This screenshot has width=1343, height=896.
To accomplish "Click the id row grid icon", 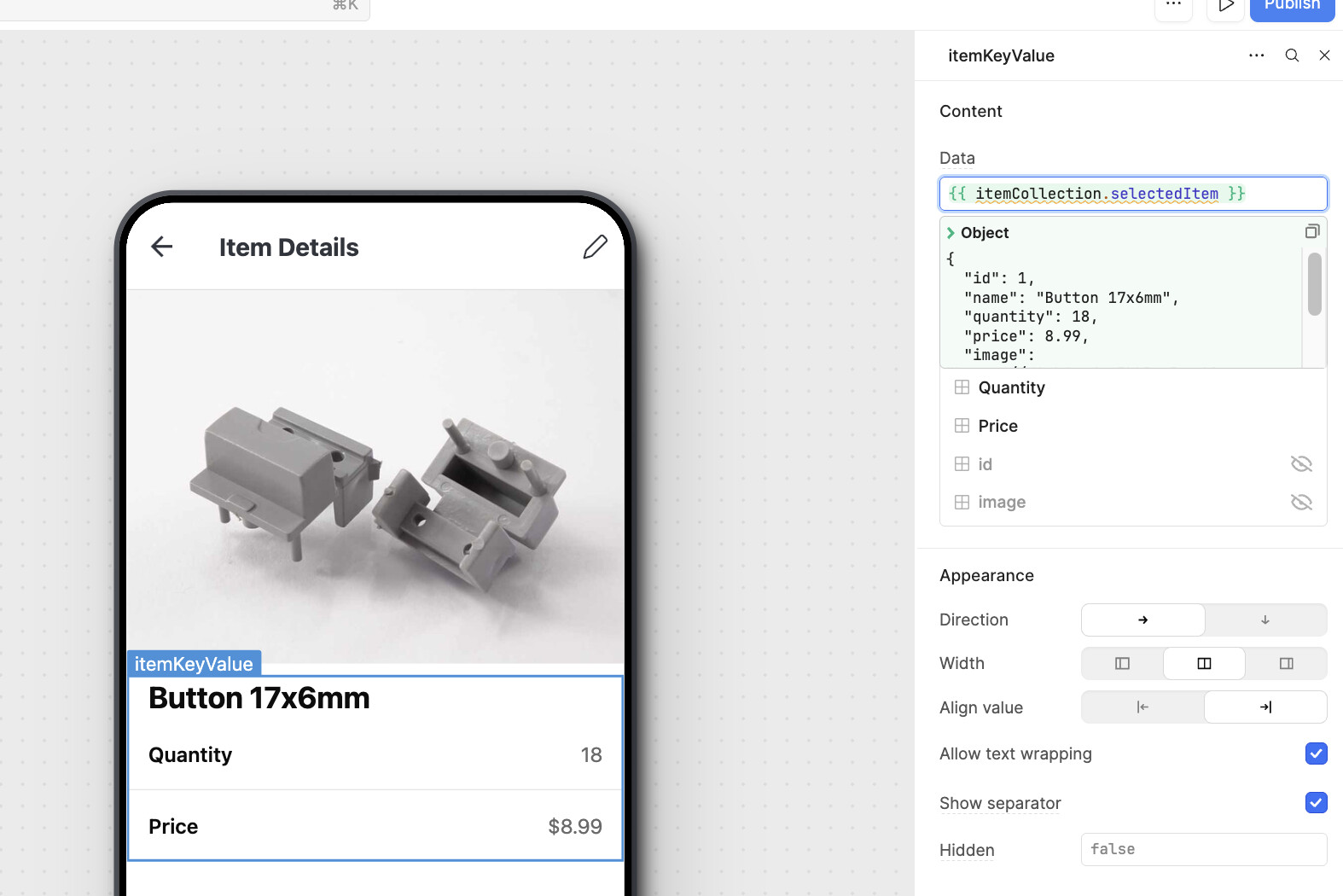I will coord(962,464).
